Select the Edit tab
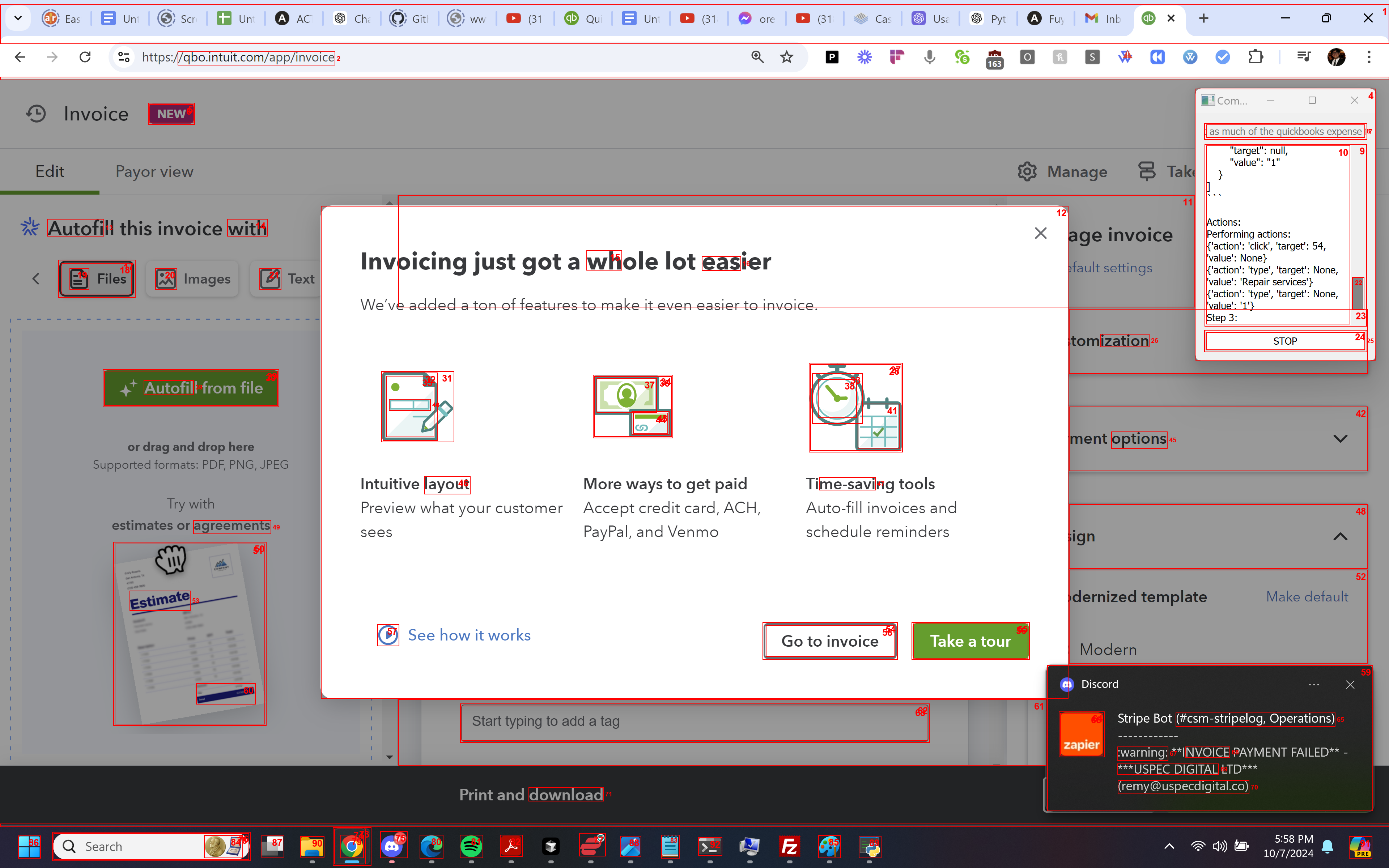1389x868 pixels. point(49,172)
